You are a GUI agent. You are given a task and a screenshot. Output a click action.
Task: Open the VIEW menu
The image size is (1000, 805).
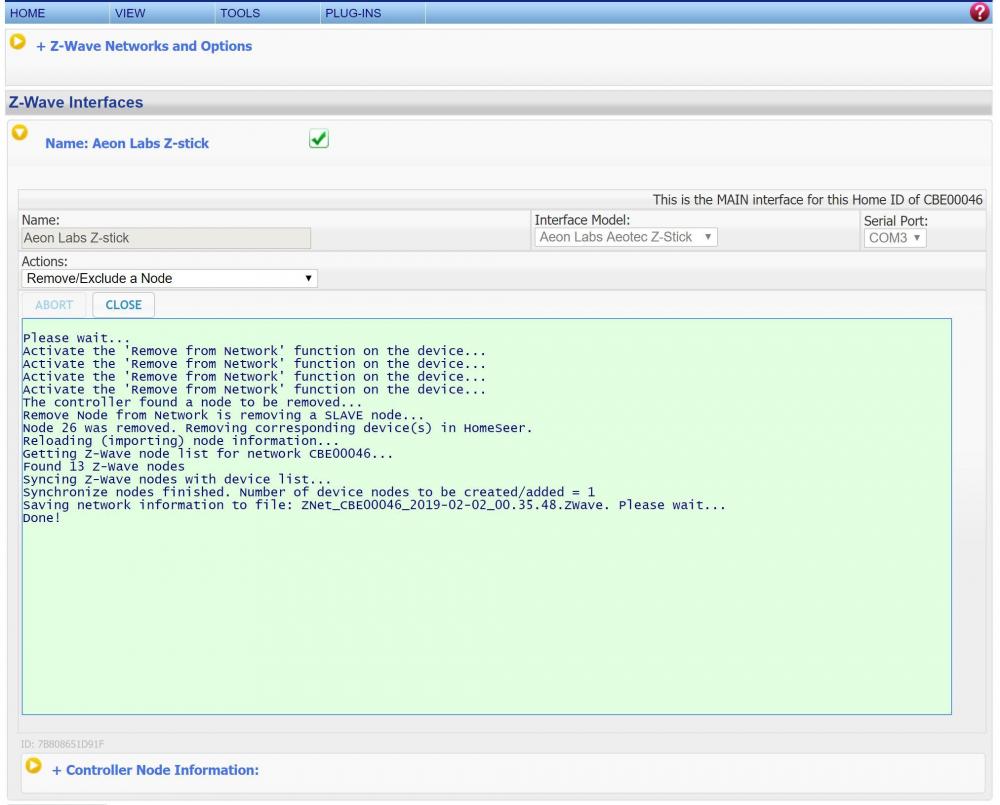(x=130, y=13)
